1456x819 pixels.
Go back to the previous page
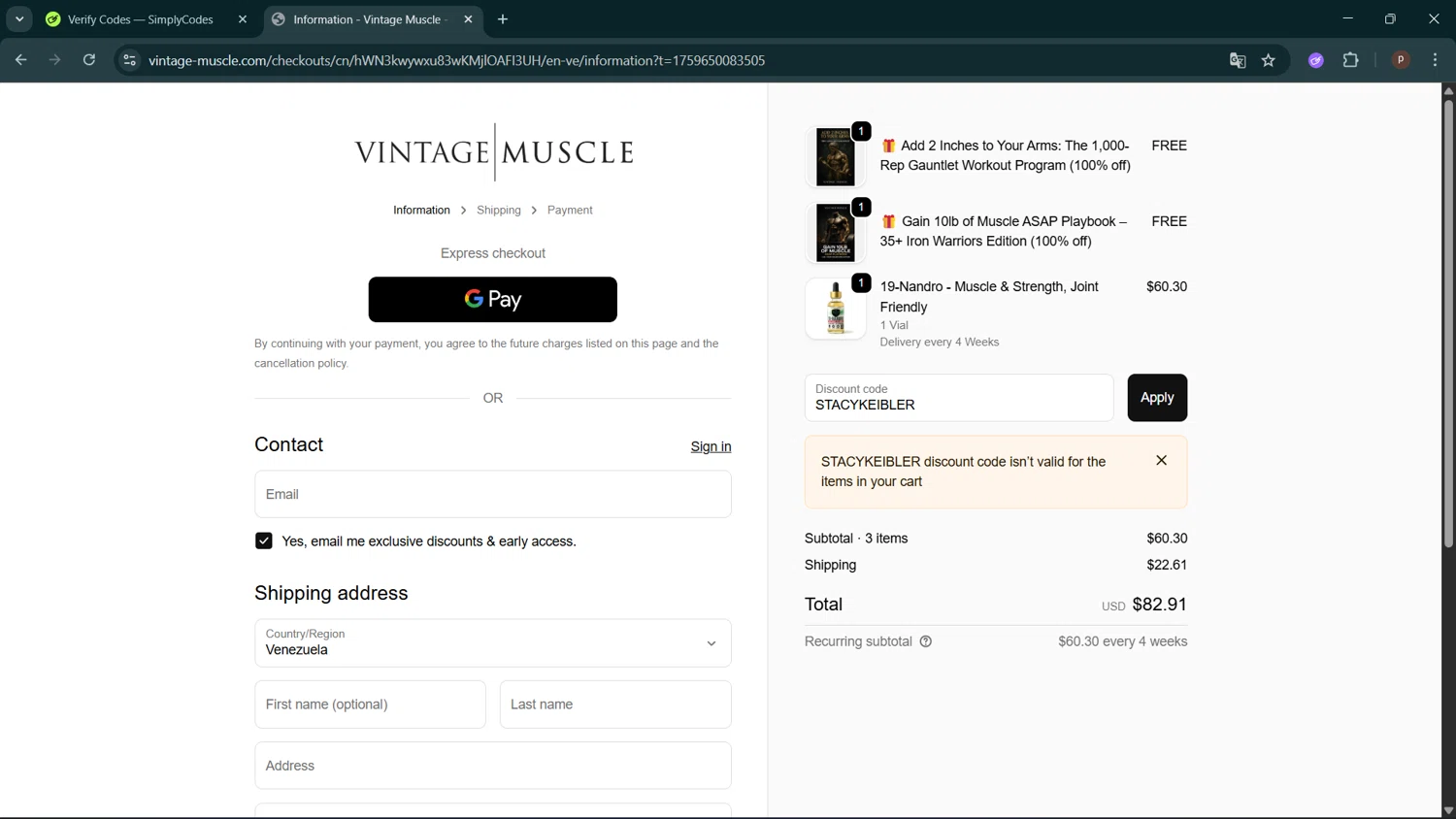pos(21,60)
